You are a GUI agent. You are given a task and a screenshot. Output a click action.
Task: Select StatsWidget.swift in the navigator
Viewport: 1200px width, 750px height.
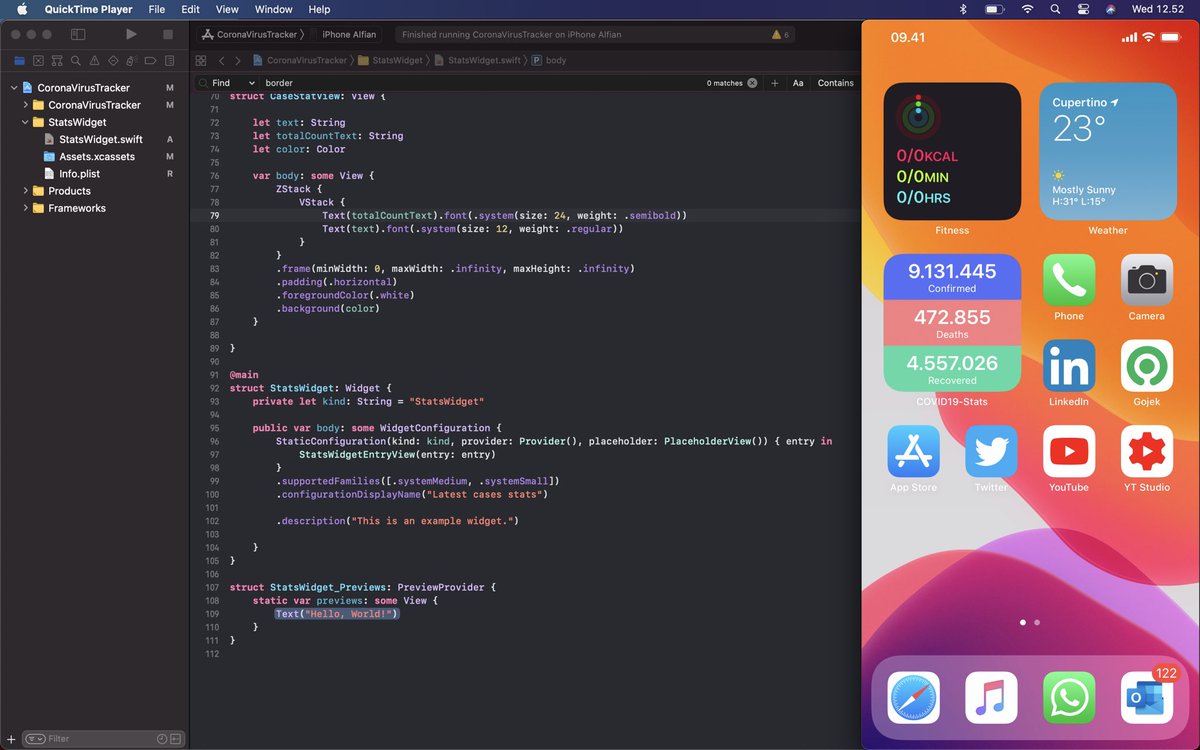[x=100, y=139]
